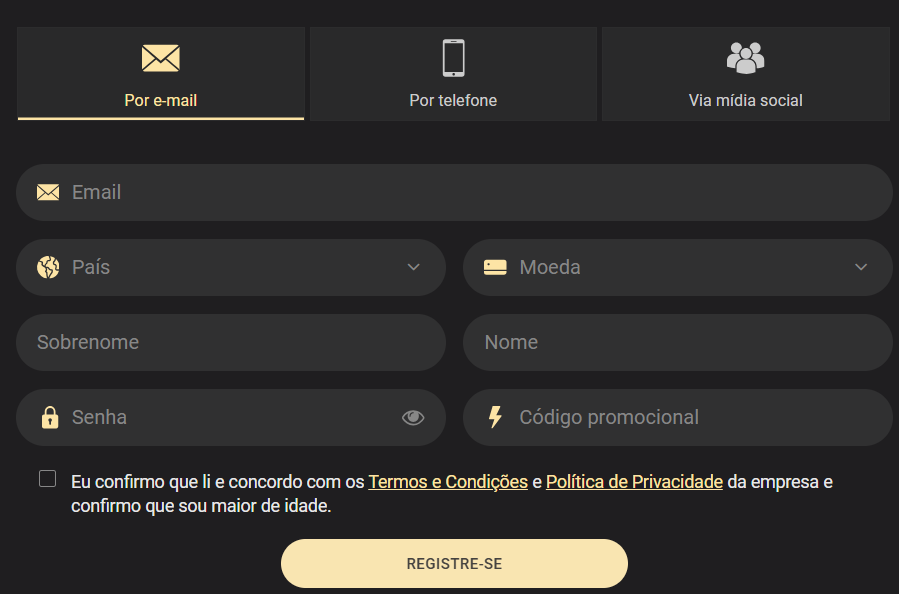Click the smartphone icon above Por telefone
Image resolution: width=899 pixels, height=594 pixels.
click(453, 58)
